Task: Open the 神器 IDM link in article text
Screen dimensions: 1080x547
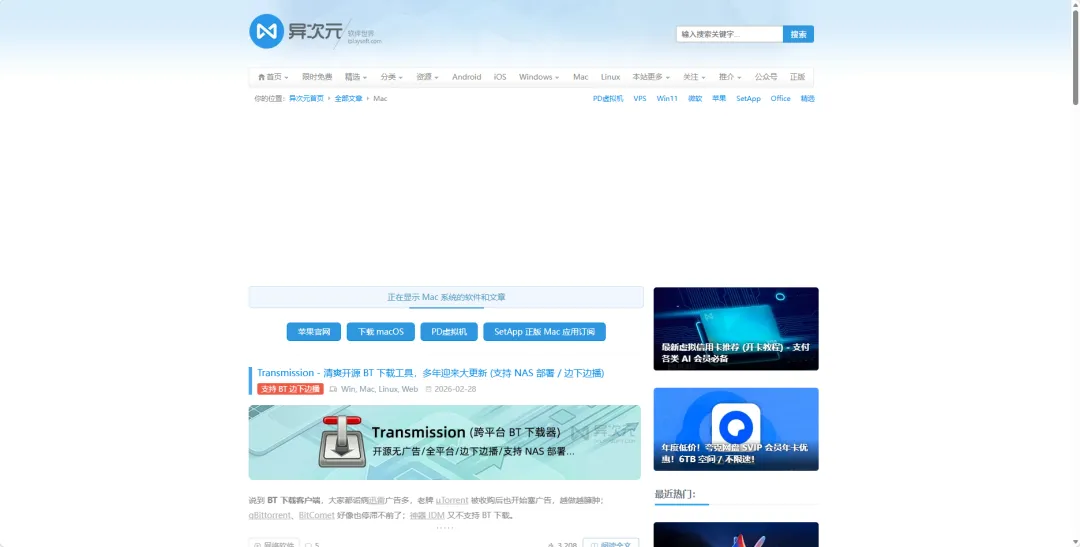Action: [427, 515]
